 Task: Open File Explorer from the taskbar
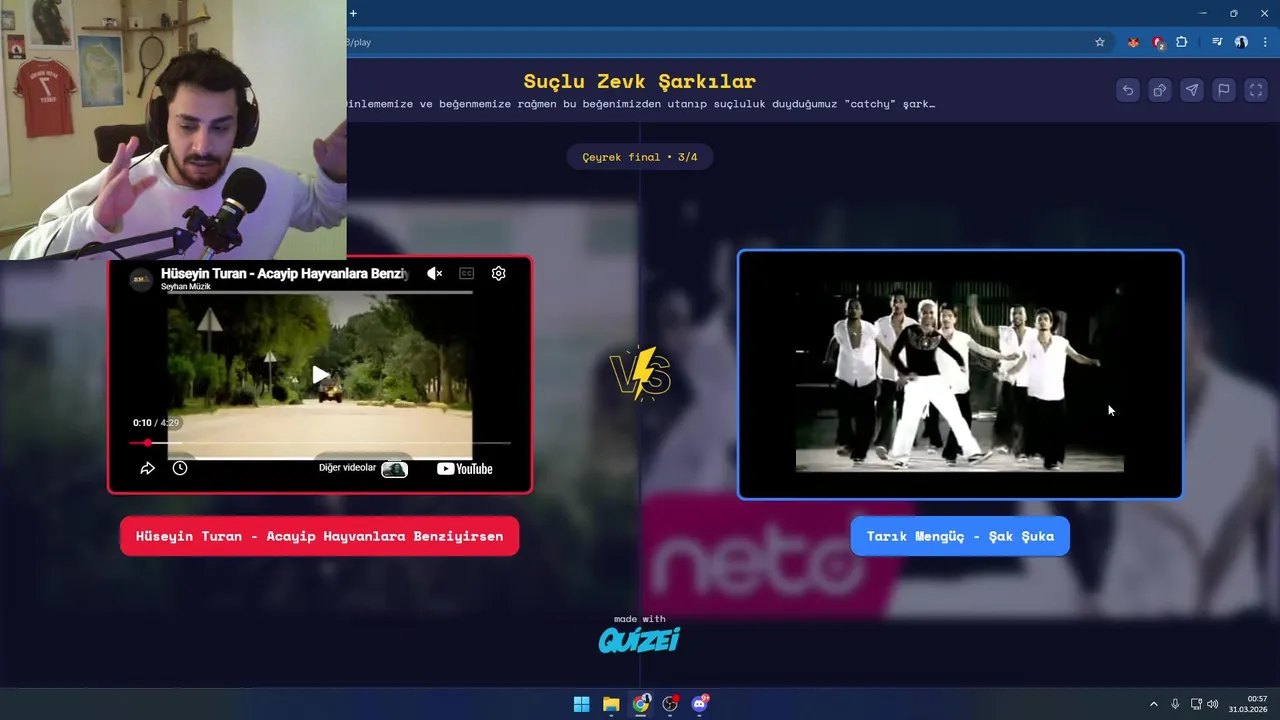click(x=611, y=704)
